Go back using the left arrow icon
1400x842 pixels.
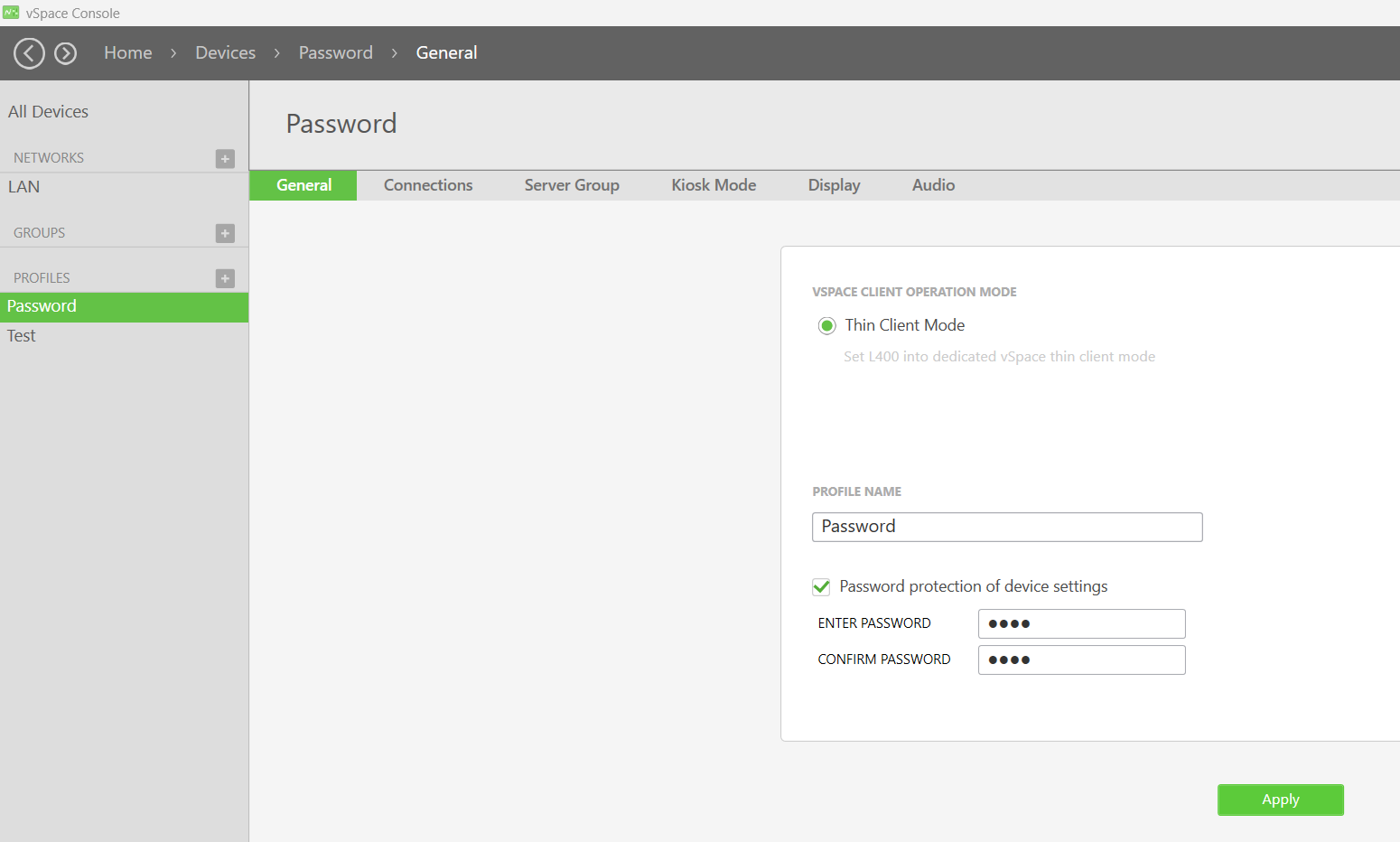(x=29, y=53)
